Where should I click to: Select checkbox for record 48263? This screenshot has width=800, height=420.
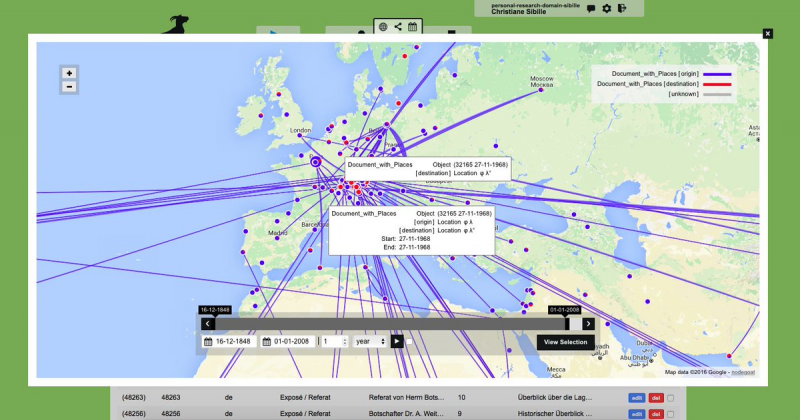click(671, 397)
